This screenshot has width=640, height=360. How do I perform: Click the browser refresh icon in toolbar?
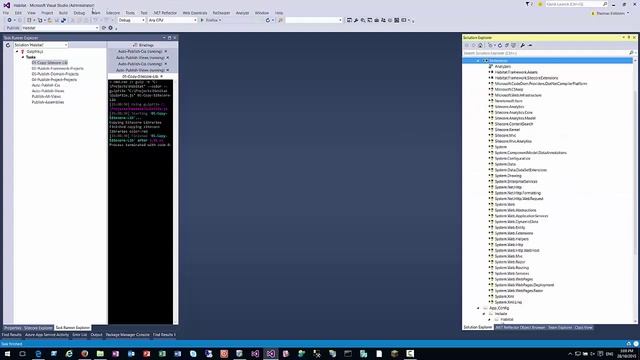pyautogui.click(x=268, y=20)
